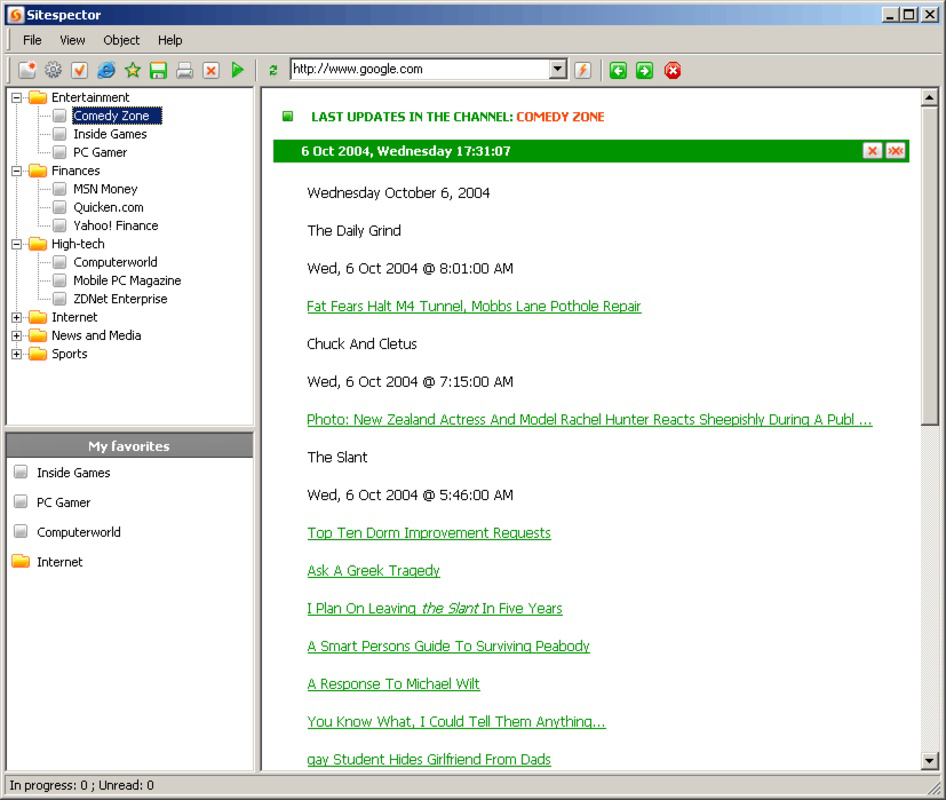The image size is (946, 800).
Task: Toggle the MSN Money channel box
Action: 59,189
